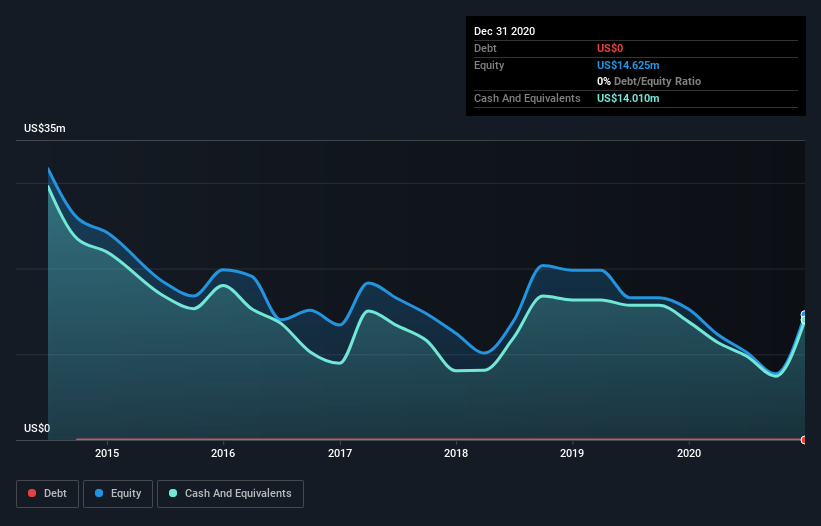Toggle the Cash And Equivalents legend button
Viewport: 821px width, 526px height.
pyautogui.click(x=230, y=494)
